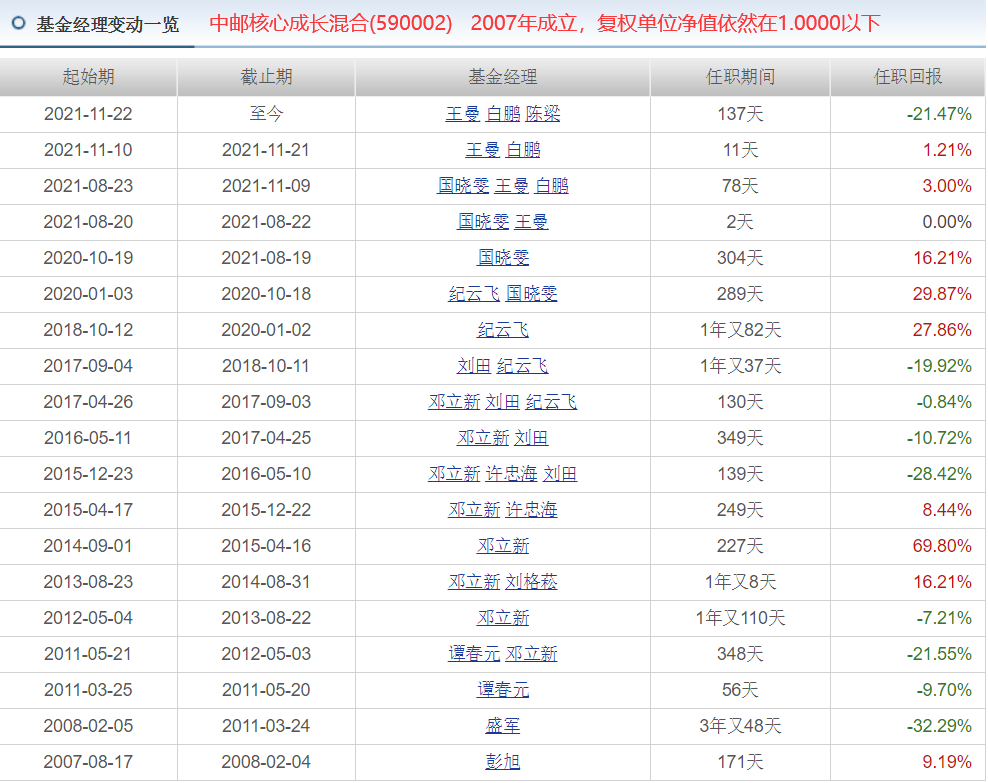Click the 2021-11-22 start date cell

[88, 114]
